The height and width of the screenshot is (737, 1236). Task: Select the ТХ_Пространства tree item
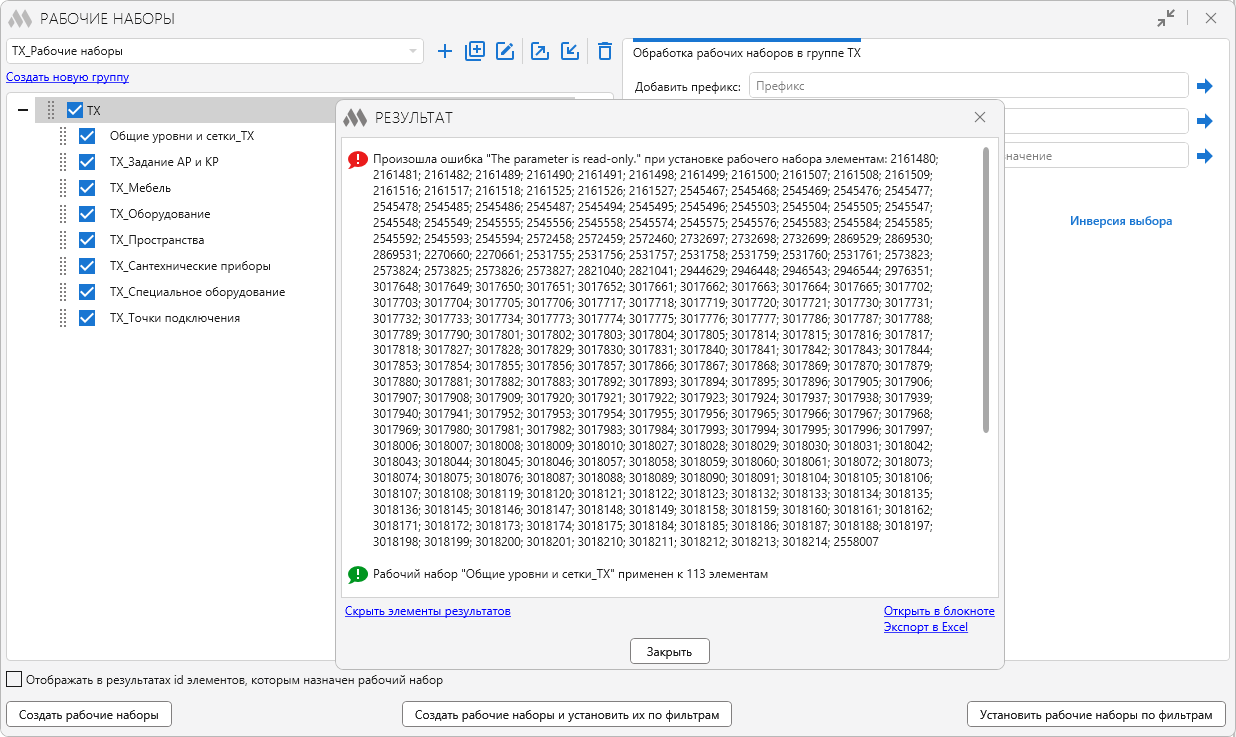(x=157, y=240)
